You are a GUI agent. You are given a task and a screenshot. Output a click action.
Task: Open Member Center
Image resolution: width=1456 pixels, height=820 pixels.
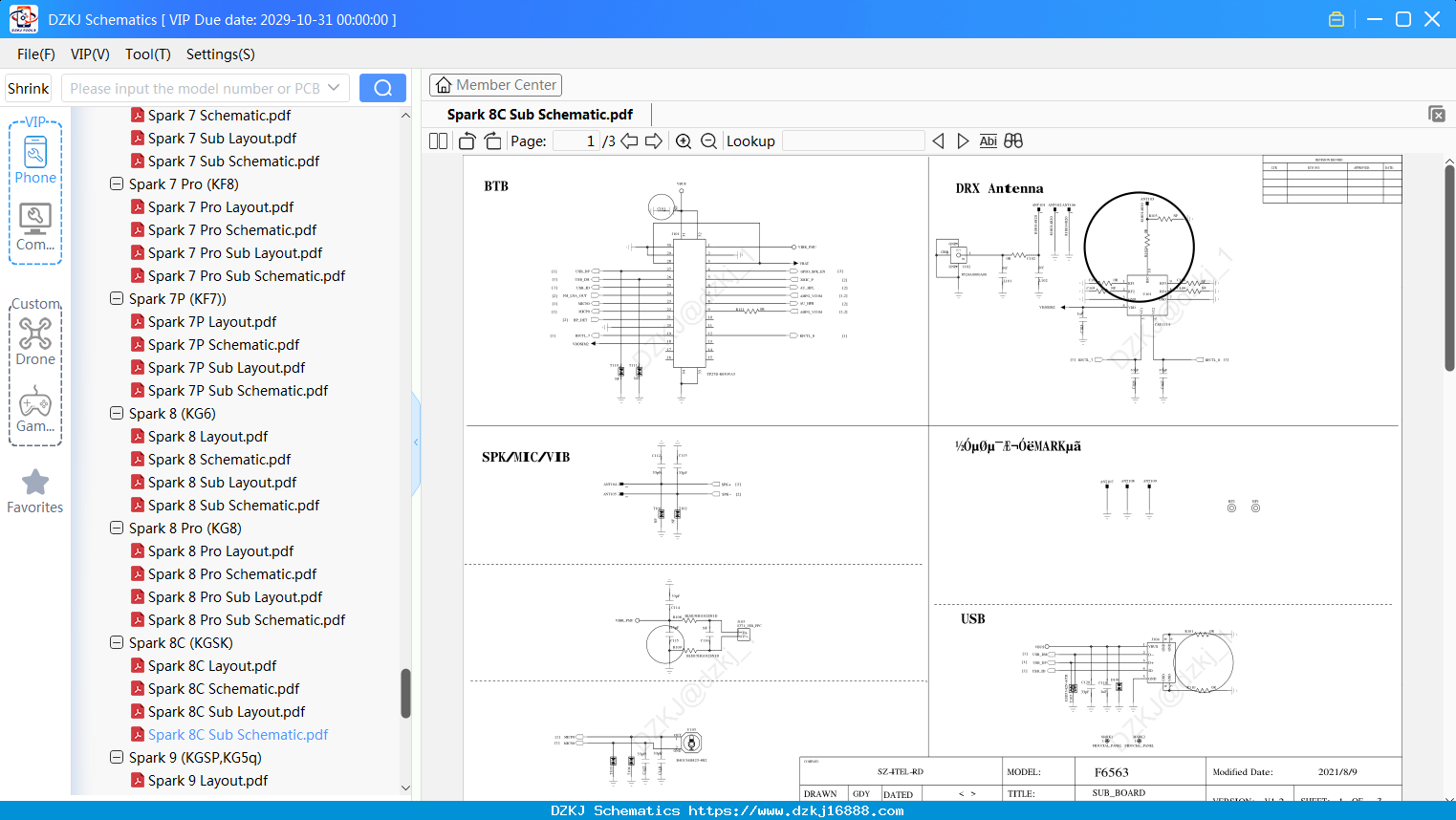click(x=495, y=85)
